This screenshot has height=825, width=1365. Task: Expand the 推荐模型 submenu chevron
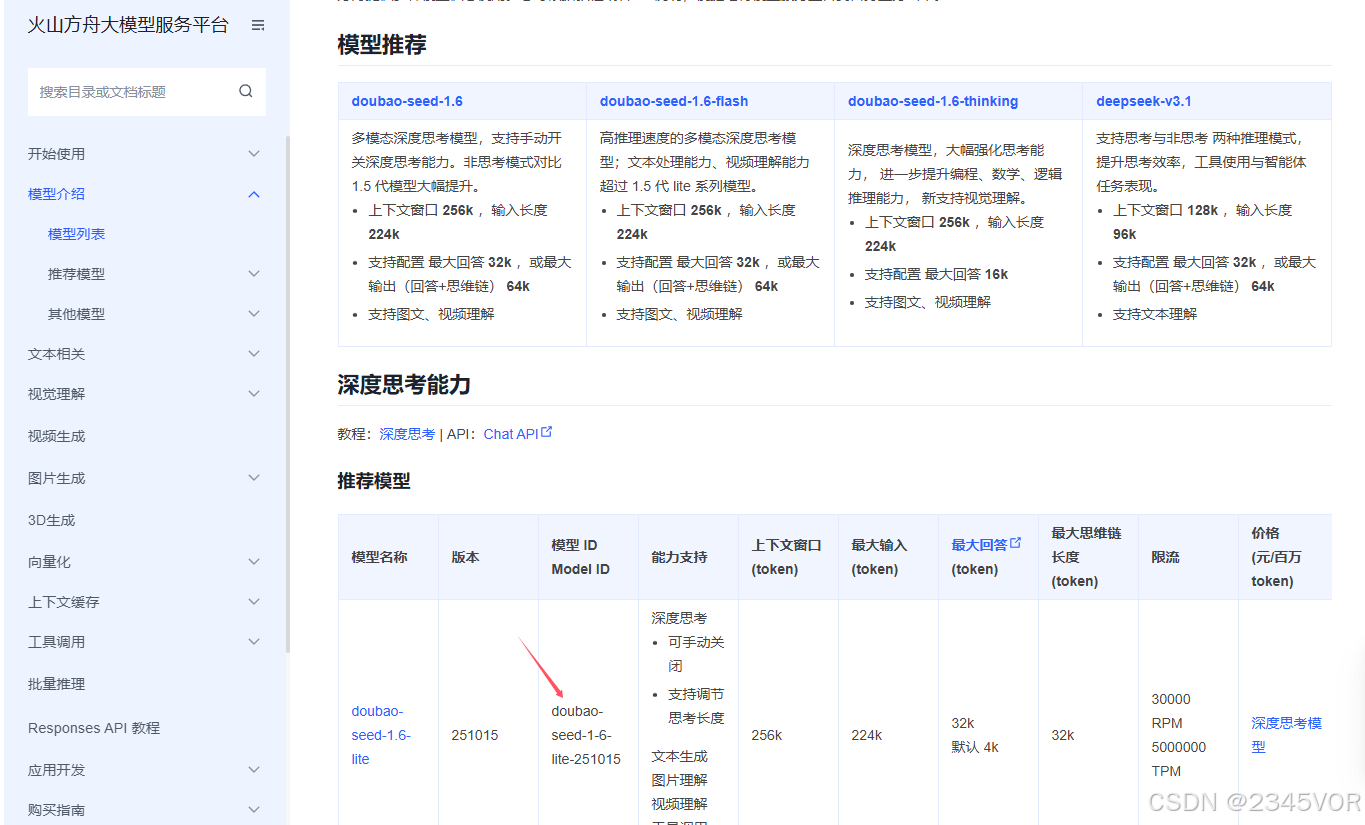click(x=254, y=274)
